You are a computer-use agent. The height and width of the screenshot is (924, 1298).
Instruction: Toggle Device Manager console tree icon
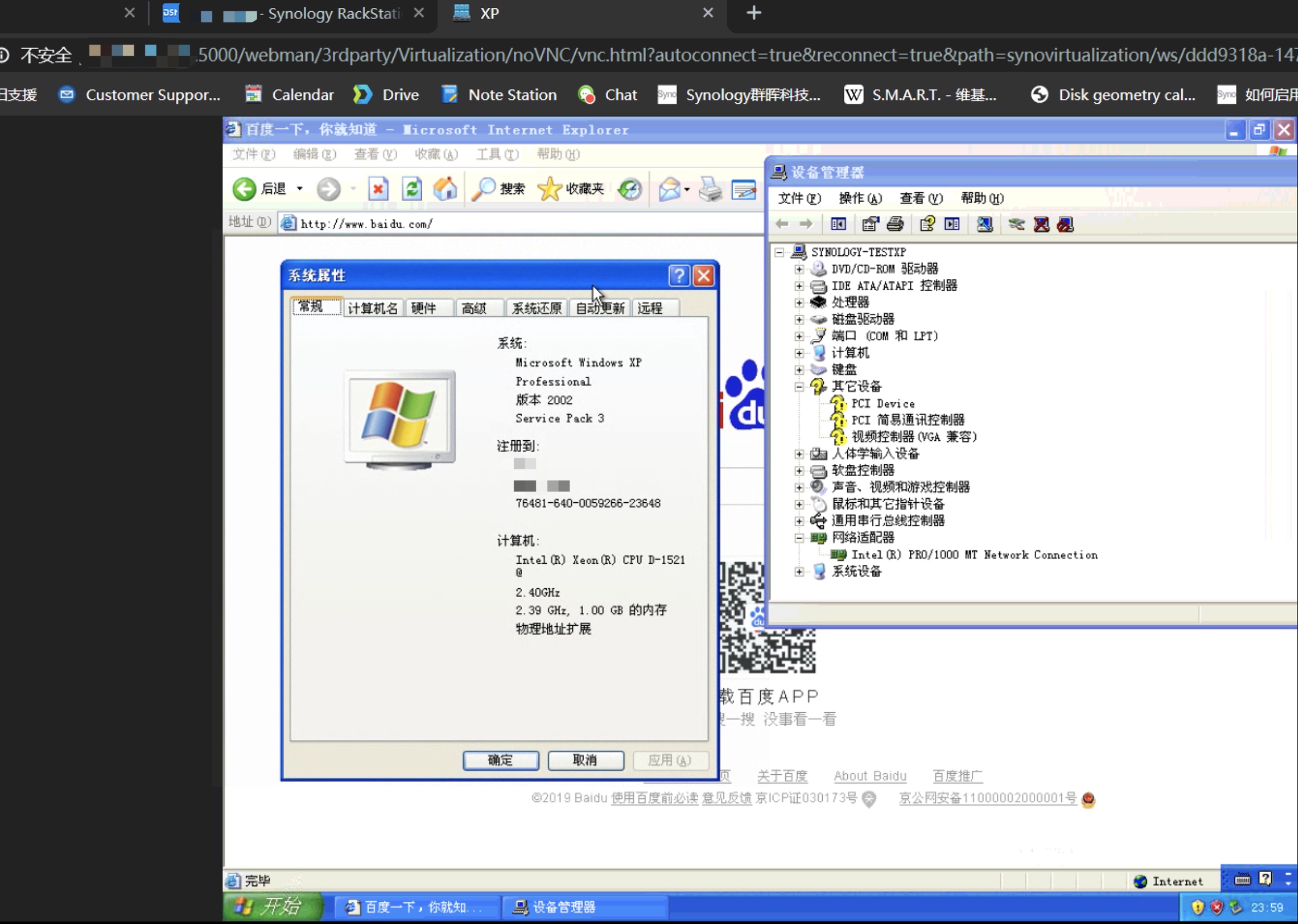[838, 224]
